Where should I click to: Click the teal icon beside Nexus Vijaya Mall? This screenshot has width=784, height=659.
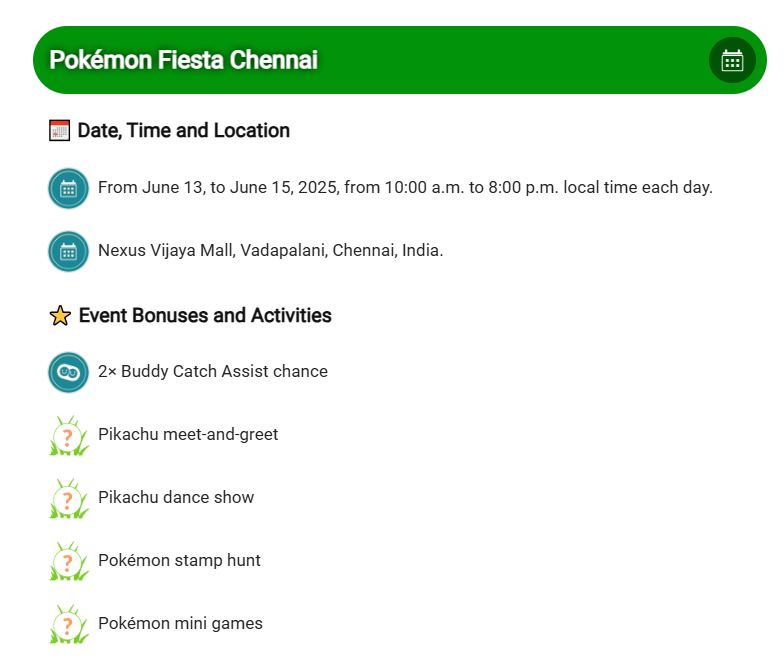click(68, 251)
